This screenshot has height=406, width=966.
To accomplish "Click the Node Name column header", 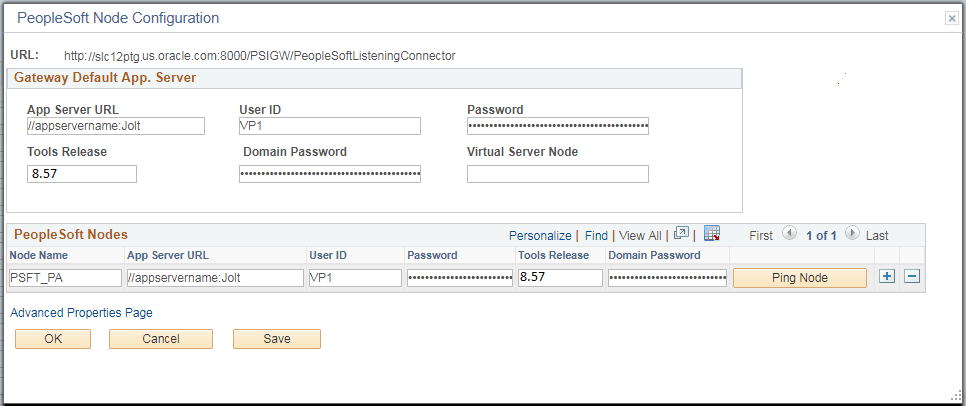I will click(39, 255).
